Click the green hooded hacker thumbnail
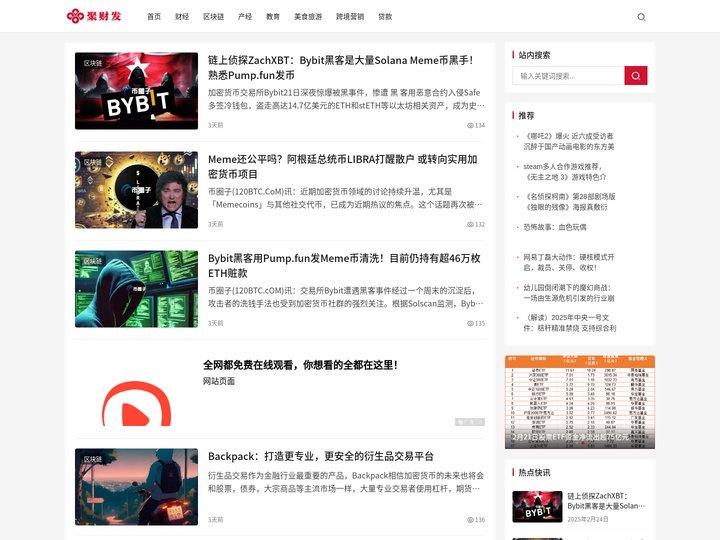Screen dimensions: 720x540 pos(136,289)
